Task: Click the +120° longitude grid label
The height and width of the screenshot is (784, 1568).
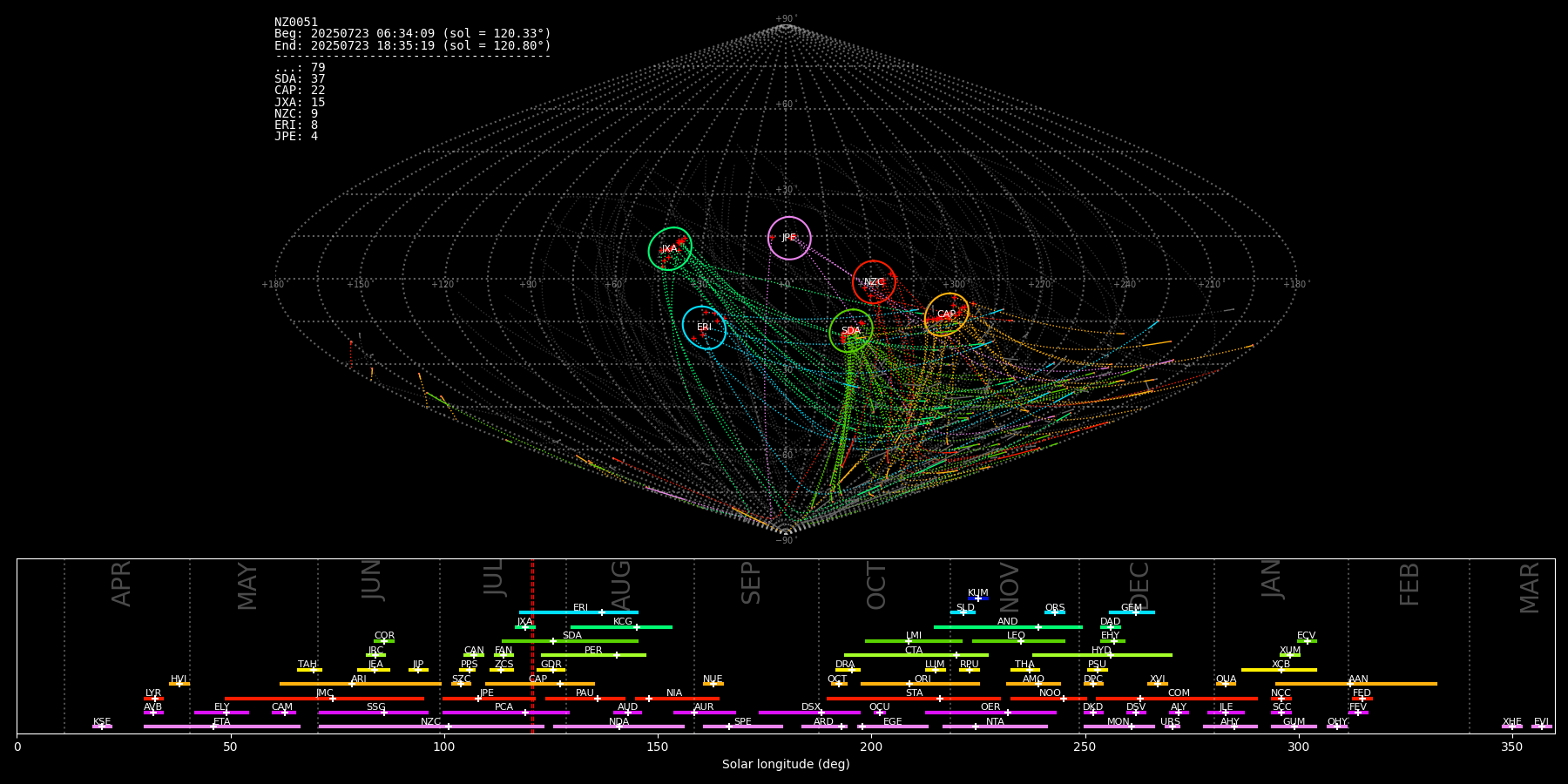Action: pos(443,285)
